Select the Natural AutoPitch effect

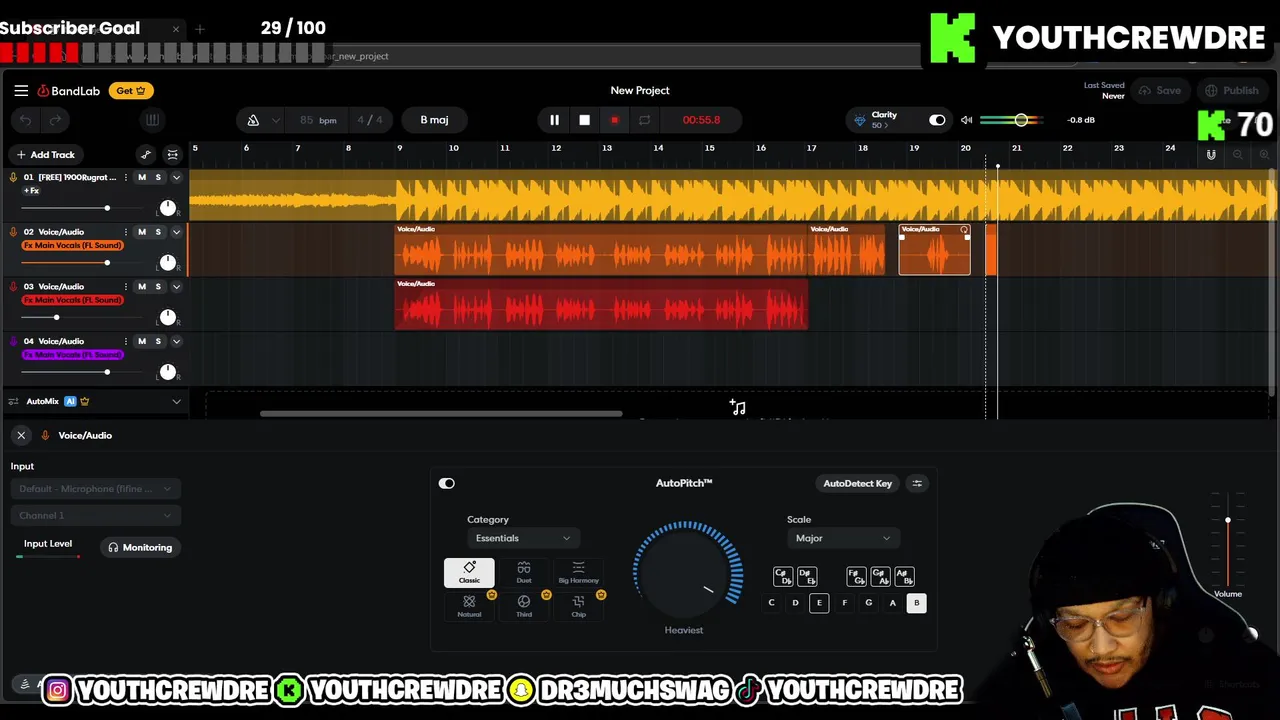click(x=469, y=606)
